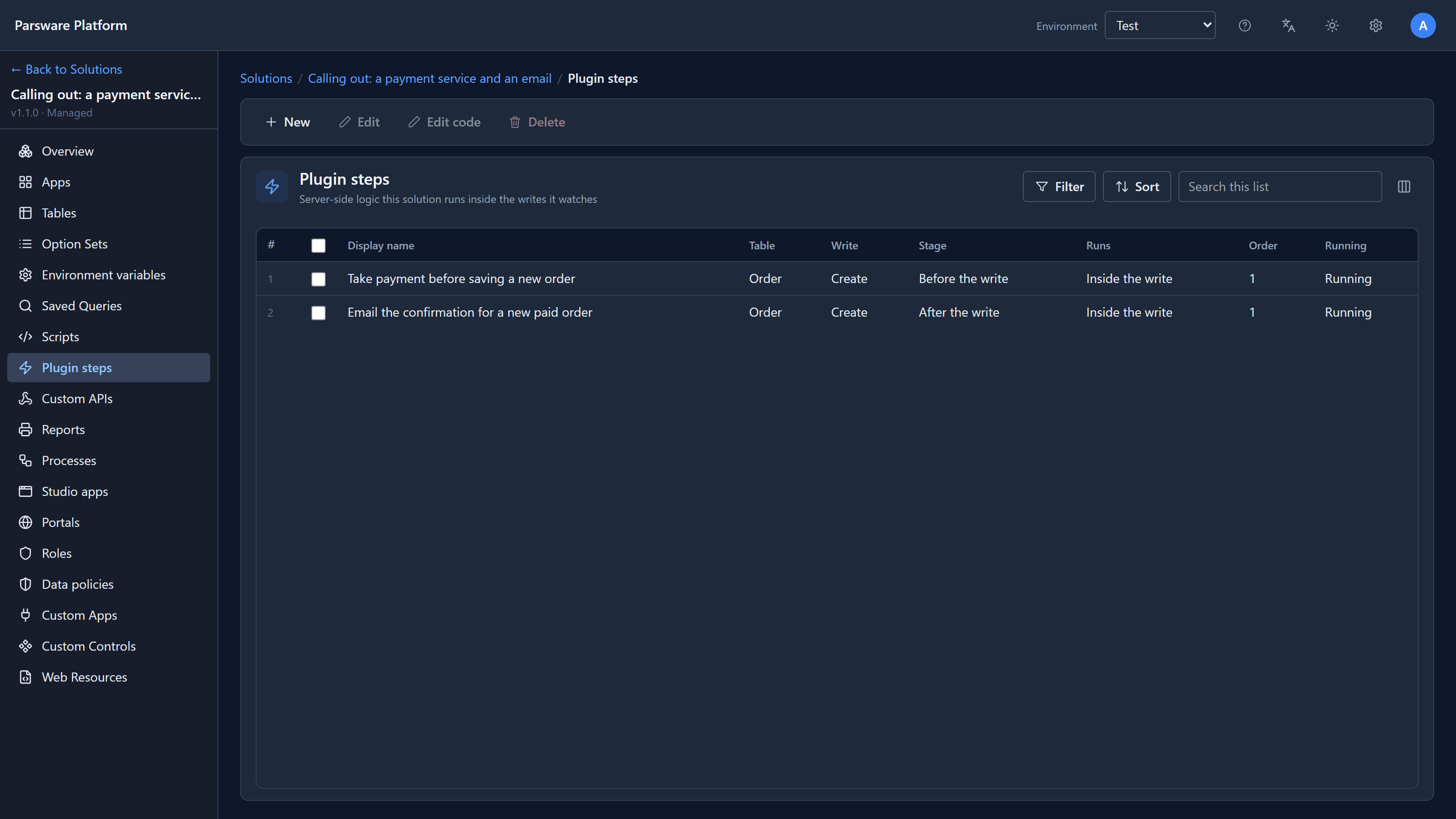Click the Overview sidebar icon
1456x819 pixels.
tap(25, 151)
